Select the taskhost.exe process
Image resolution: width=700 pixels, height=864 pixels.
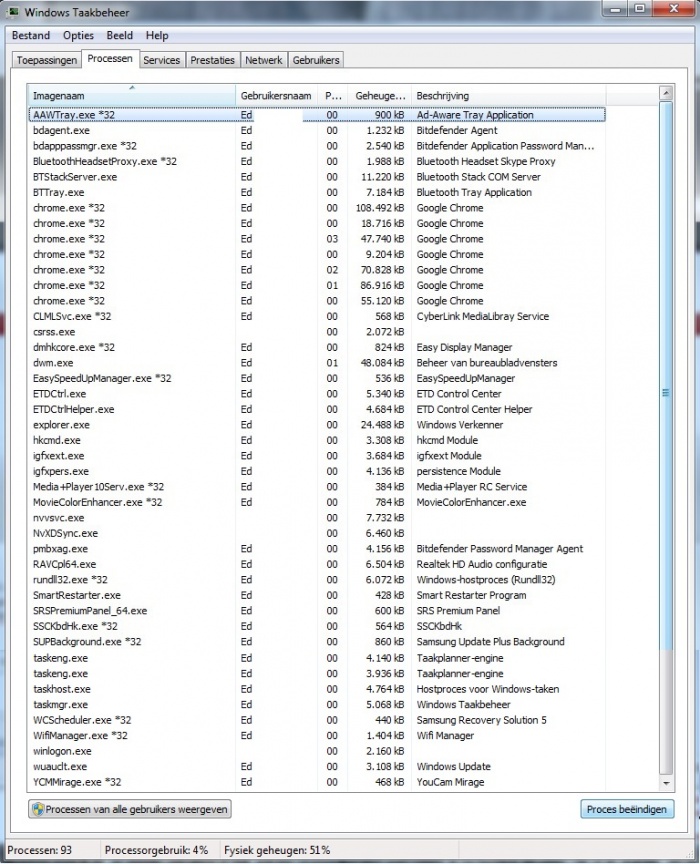(316, 689)
